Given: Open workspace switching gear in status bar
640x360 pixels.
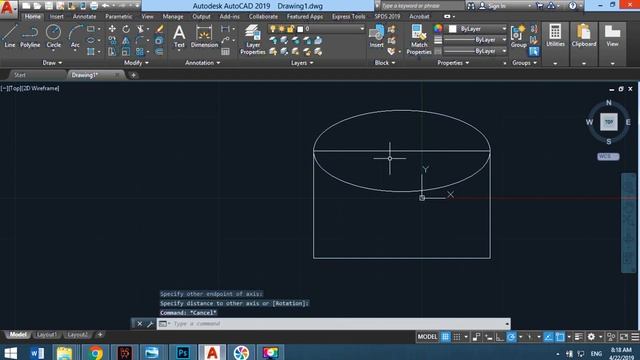Looking at the screenshot, I should [x=591, y=337].
